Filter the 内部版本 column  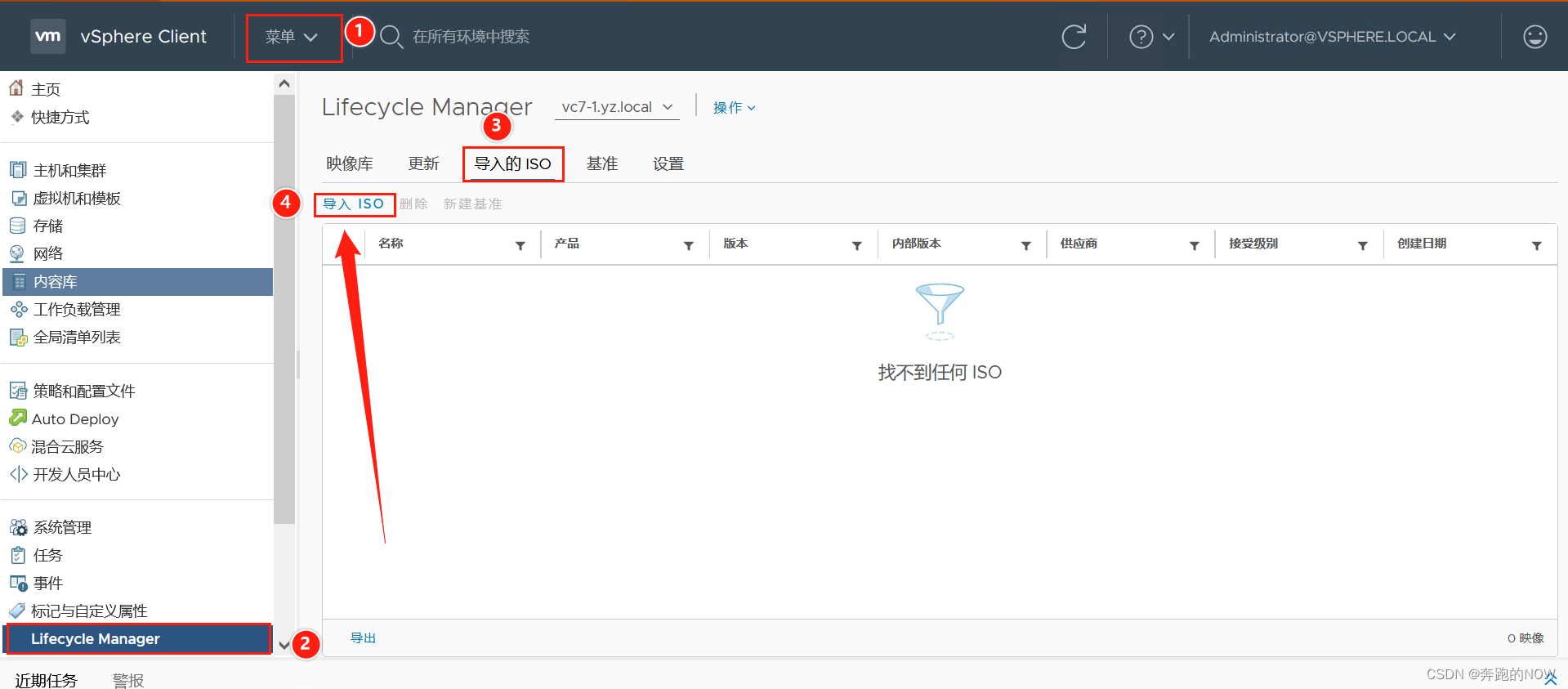[x=1026, y=245]
